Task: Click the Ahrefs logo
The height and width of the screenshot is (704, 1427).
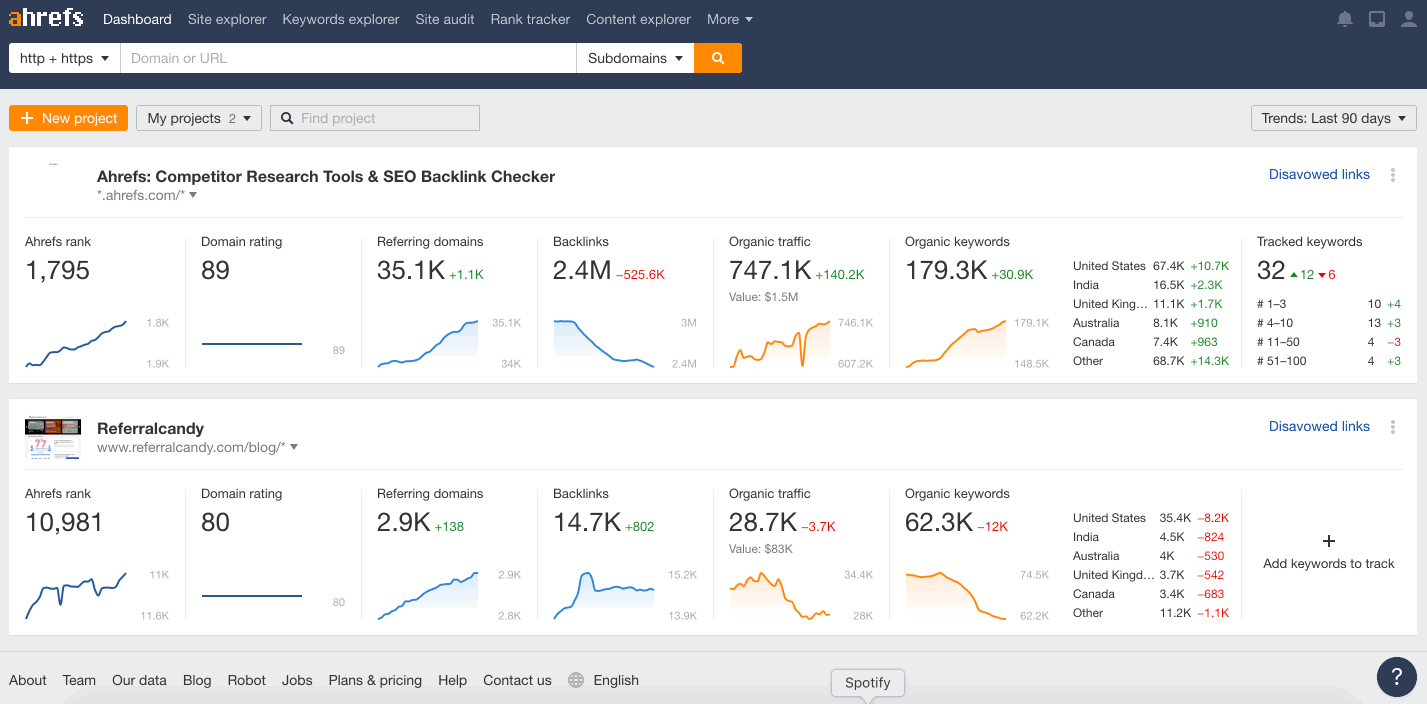Action: (46, 18)
